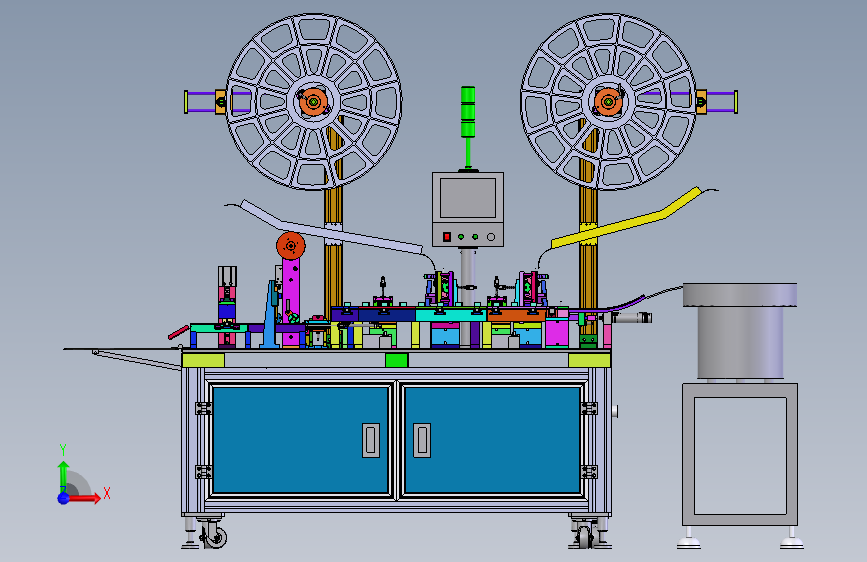Select the right blue cabinet door
The image size is (867, 562).
click(492, 440)
